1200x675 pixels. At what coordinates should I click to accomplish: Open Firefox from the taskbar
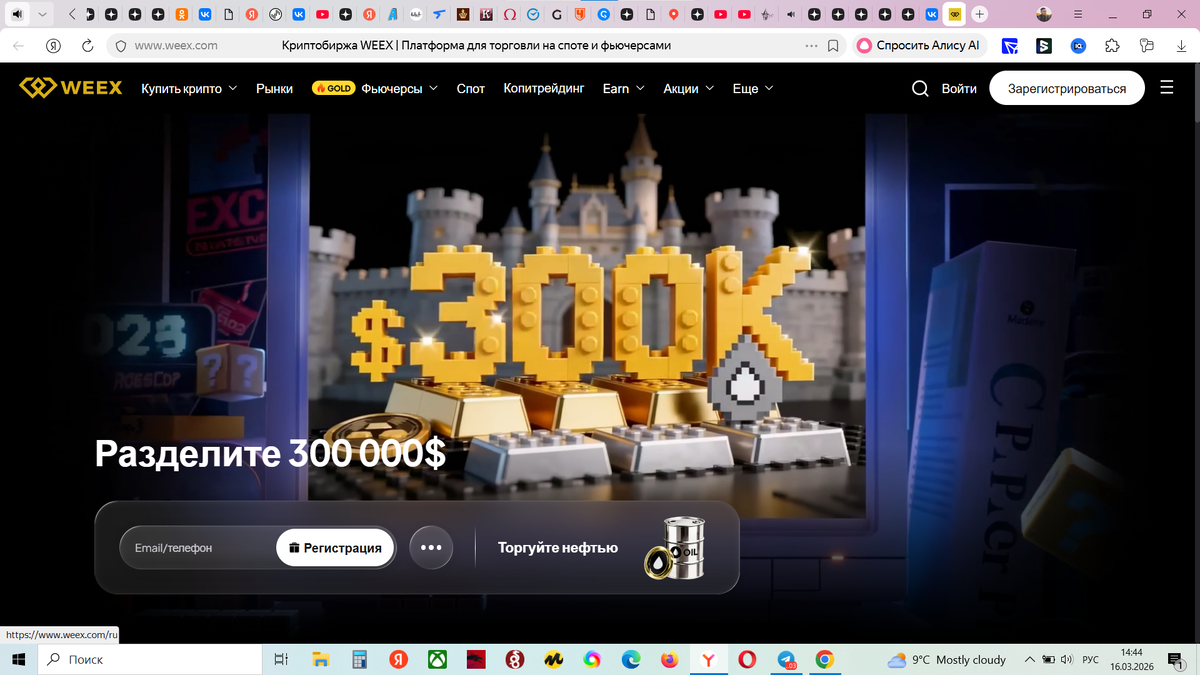point(670,659)
